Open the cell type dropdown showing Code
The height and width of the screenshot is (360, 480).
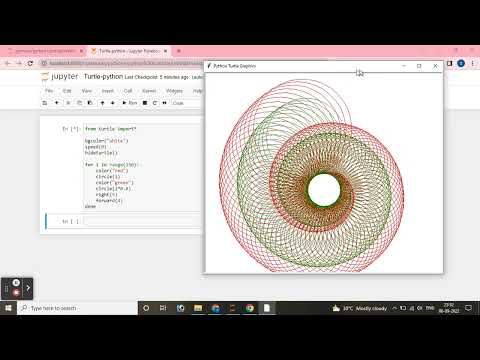(187, 103)
